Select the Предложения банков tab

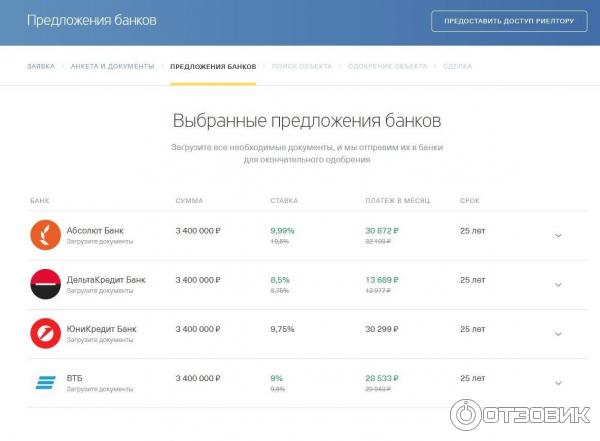point(213,66)
